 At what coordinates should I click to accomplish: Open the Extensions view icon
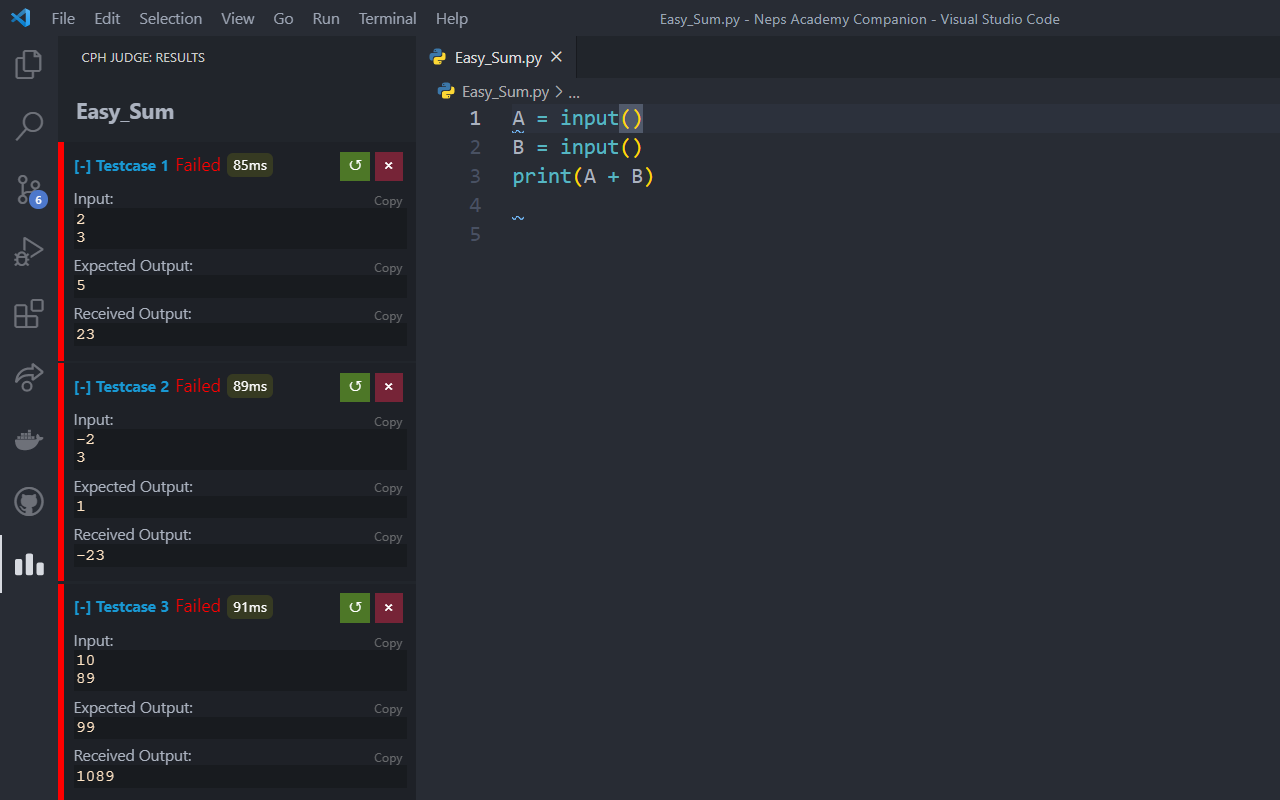point(29,314)
